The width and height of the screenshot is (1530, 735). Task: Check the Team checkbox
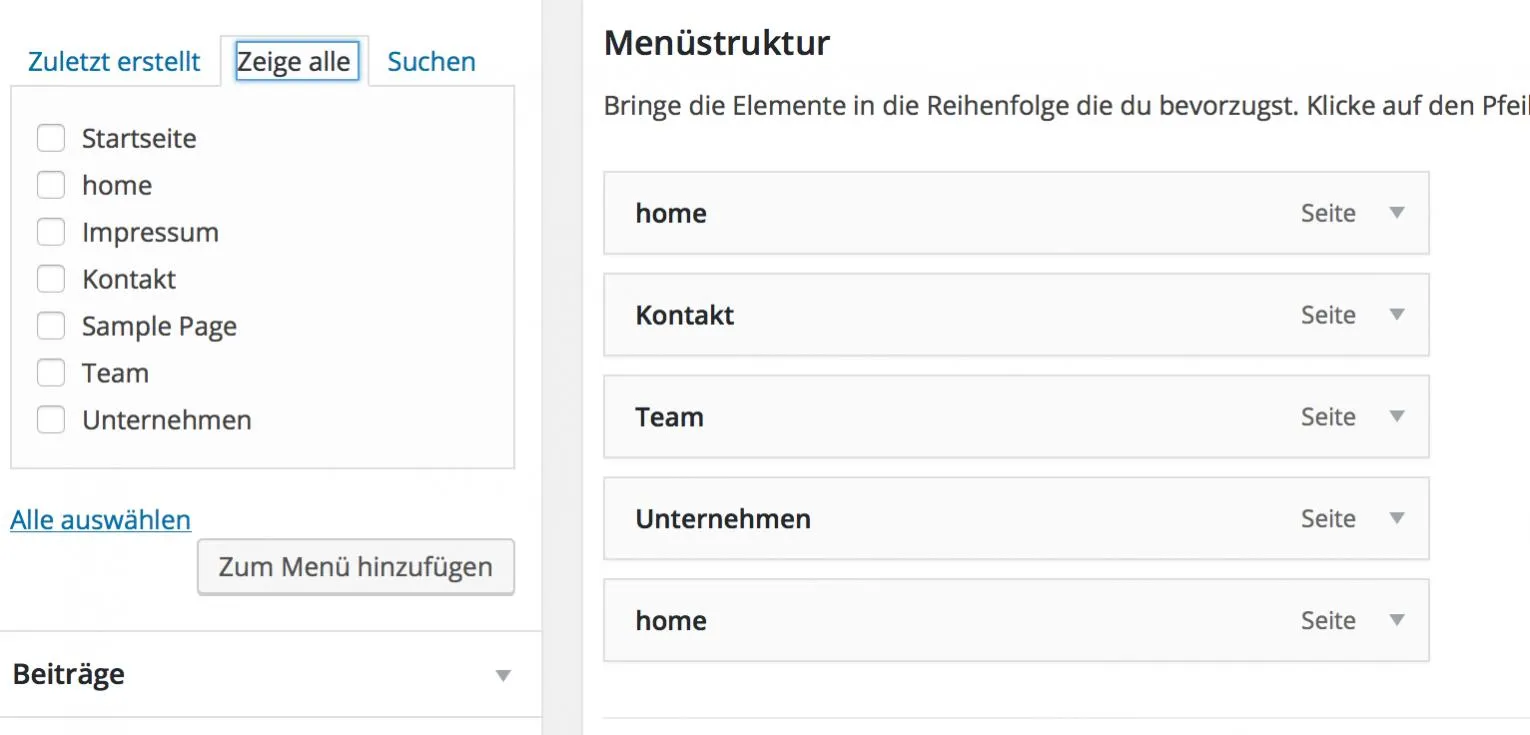[51, 373]
